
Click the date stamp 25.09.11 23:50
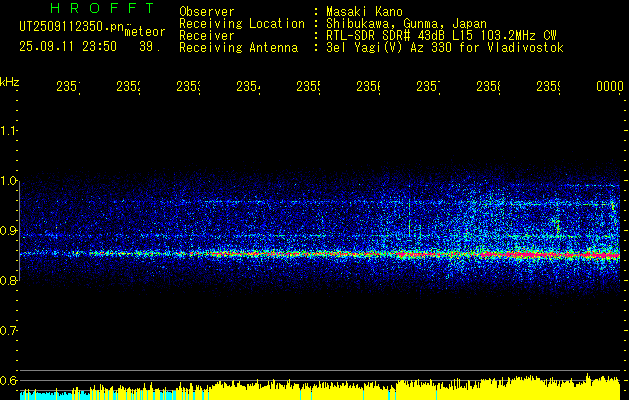pyautogui.click(x=68, y=47)
